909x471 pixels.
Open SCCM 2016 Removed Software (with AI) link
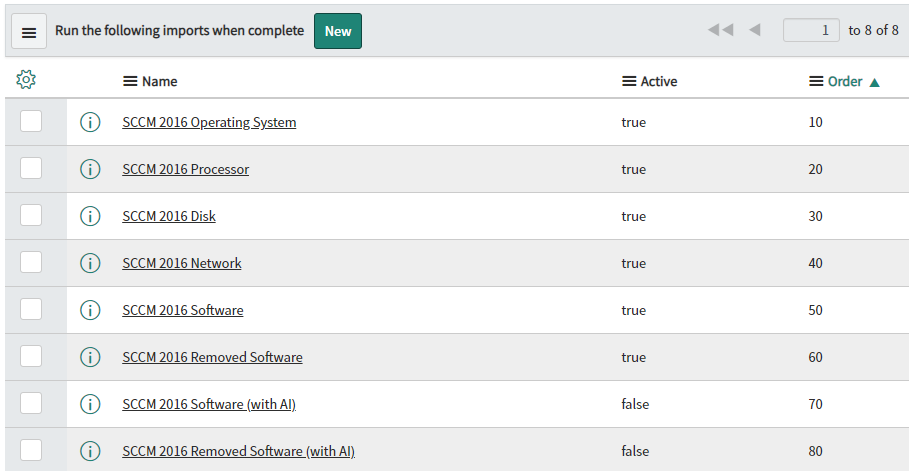[x=238, y=451]
